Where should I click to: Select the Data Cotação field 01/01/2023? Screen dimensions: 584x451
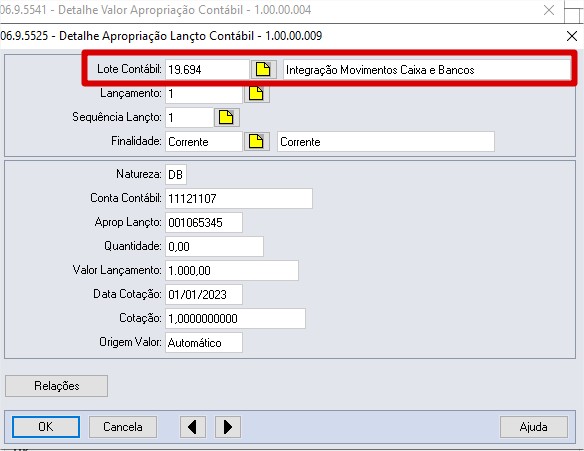[204, 294]
